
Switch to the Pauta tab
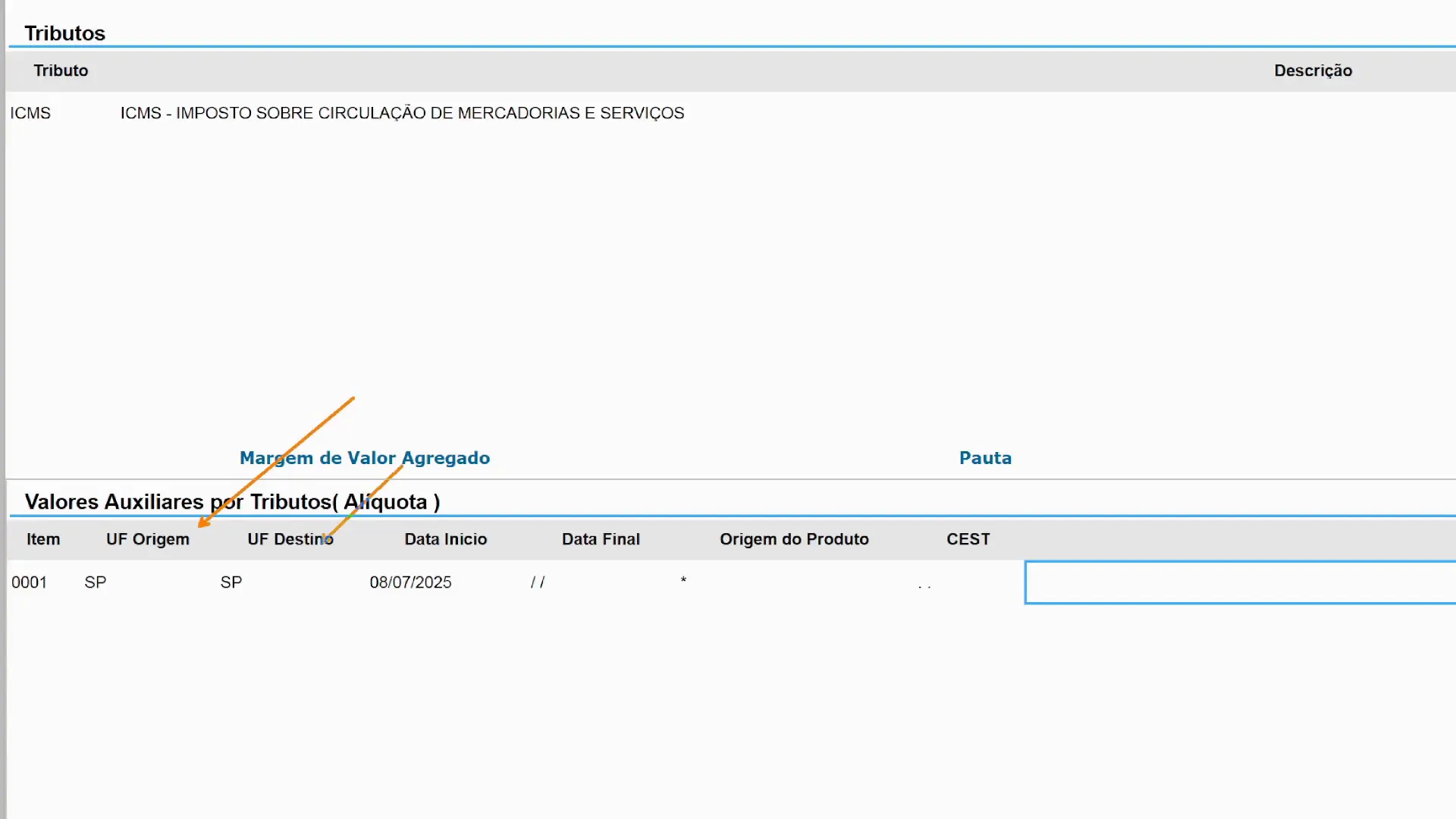click(984, 458)
